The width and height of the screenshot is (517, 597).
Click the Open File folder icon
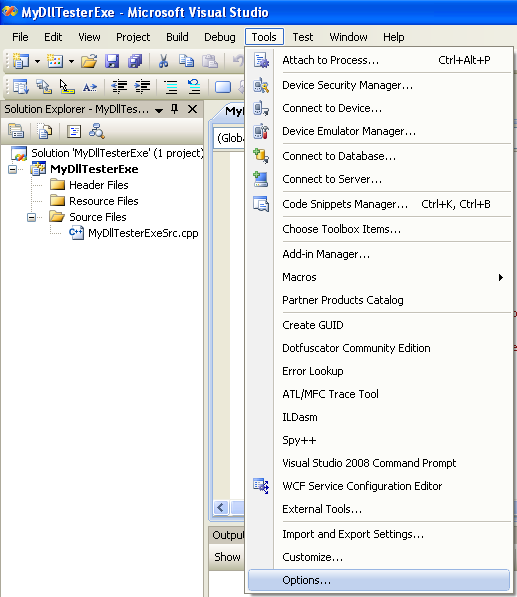click(89, 61)
